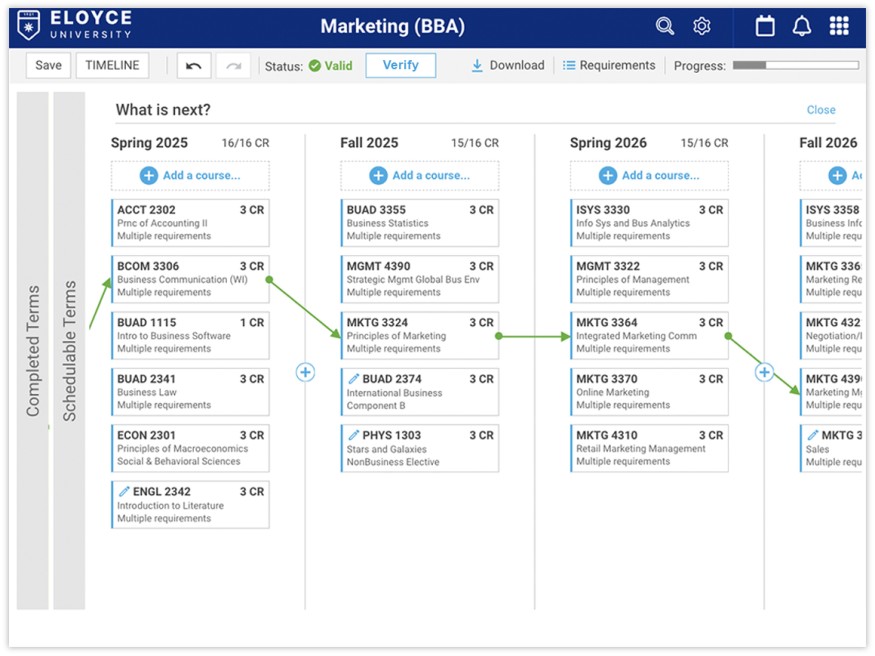This screenshot has height=656, width=875.
Task: Click the Progress bar
Action: (795, 66)
